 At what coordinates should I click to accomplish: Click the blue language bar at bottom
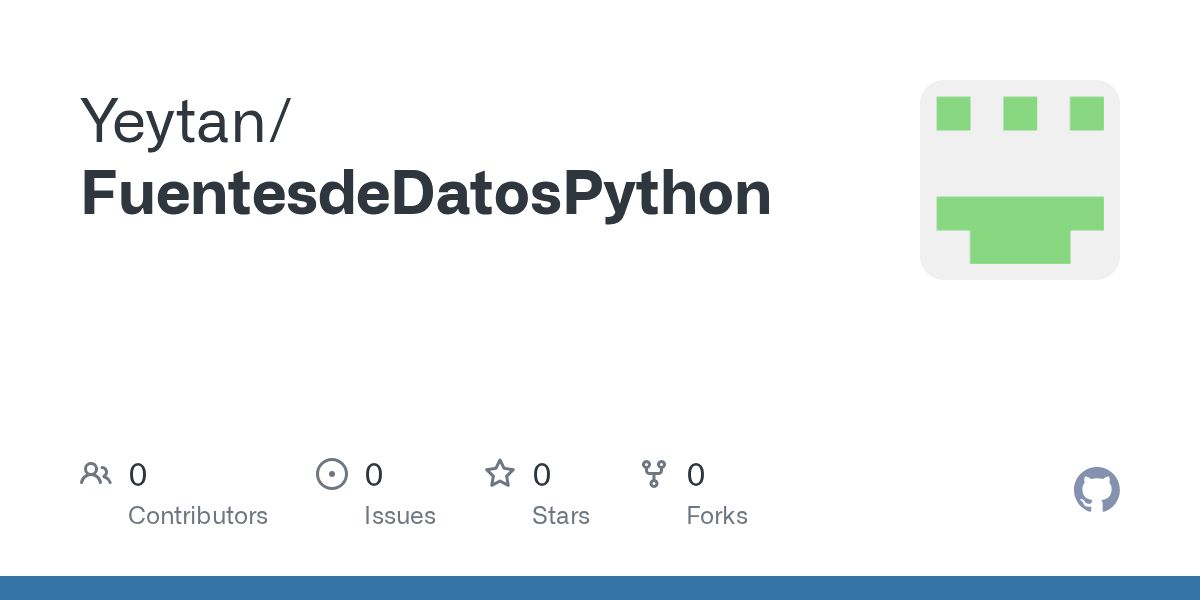600,588
